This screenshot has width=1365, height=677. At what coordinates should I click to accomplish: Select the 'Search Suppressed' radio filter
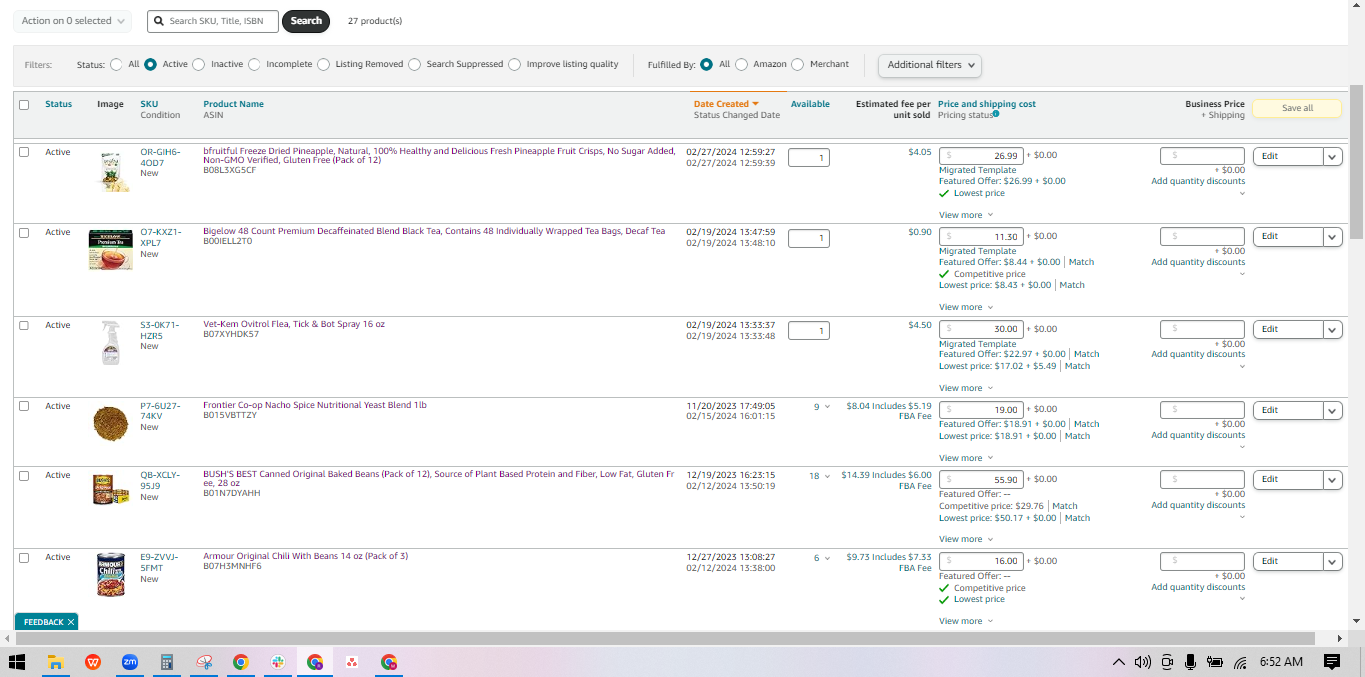(414, 64)
